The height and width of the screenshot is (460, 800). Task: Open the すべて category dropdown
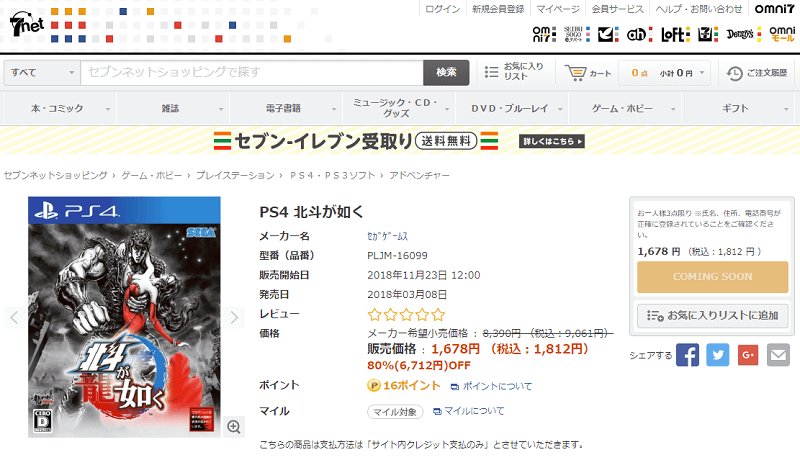(x=42, y=73)
